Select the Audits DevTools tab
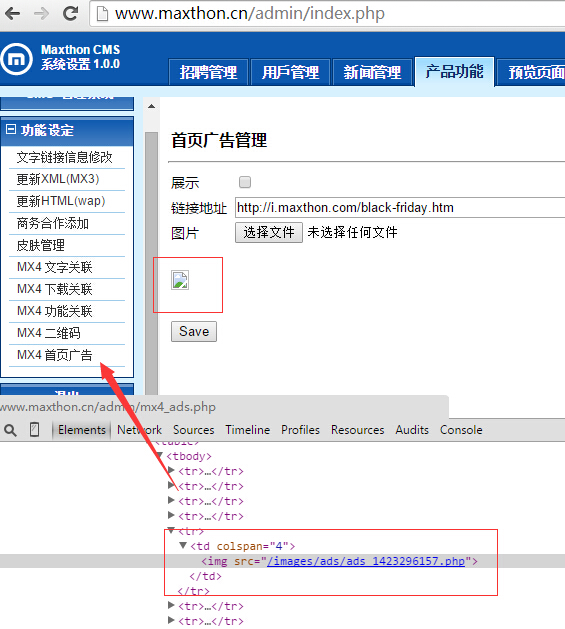Image resolution: width=565 pixels, height=629 pixels. pos(412,430)
